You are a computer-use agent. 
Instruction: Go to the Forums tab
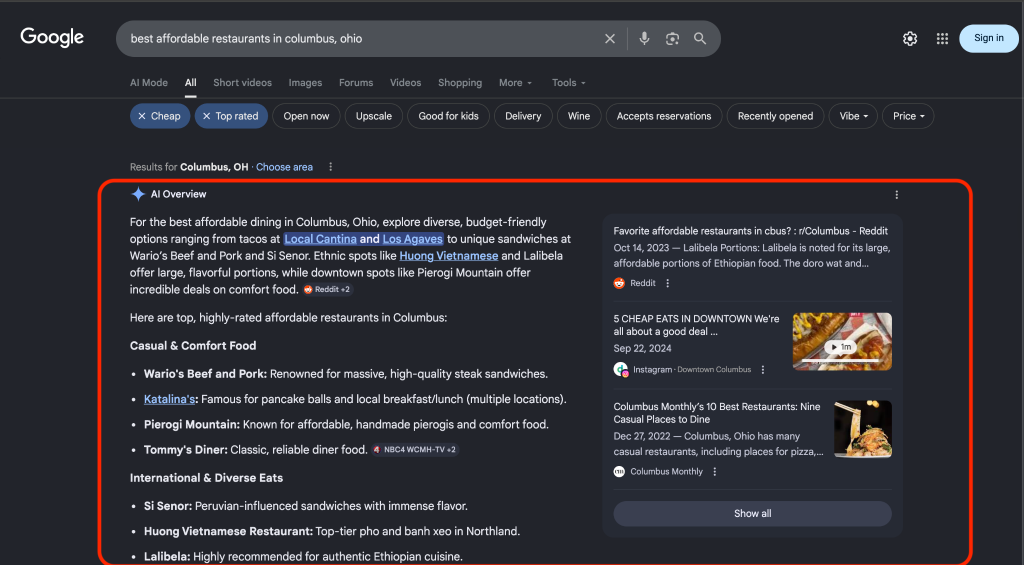(x=356, y=82)
